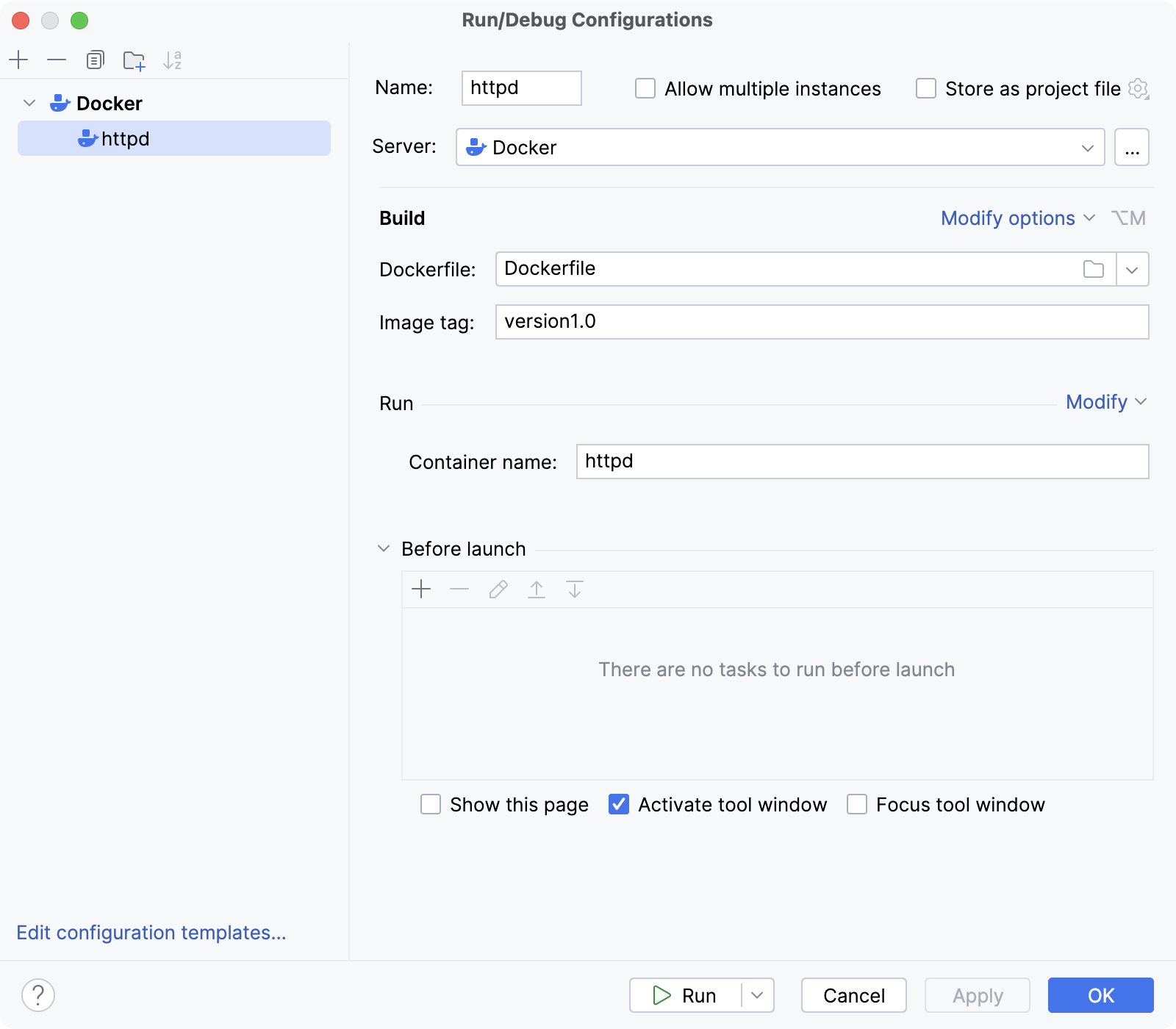Image resolution: width=1176 pixels, height=1029 pixels.
Task: Move before-launch task down
Action: click(574, 589)
